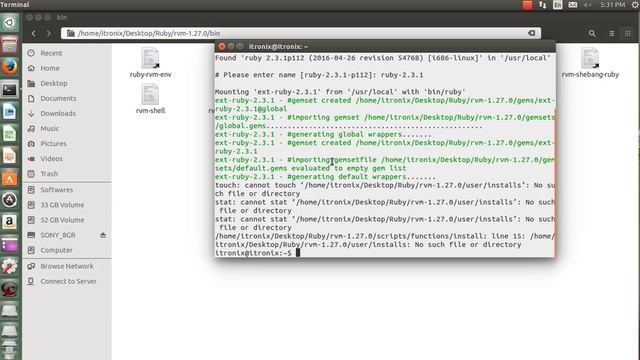The height and width of the screenshot is (360, 640).
Task: Open clock showing 5:31 PM
Action: (x=612, y=5)
